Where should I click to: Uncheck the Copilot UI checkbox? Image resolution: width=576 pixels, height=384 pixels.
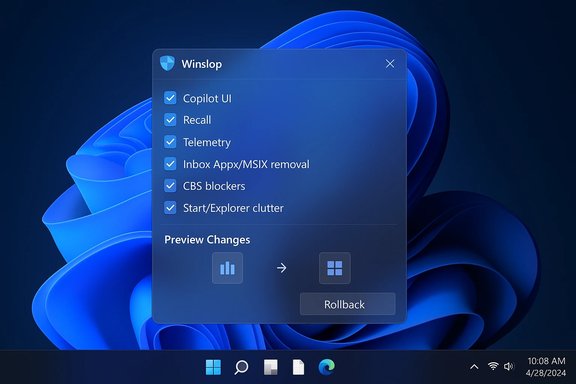pos(170,98)
